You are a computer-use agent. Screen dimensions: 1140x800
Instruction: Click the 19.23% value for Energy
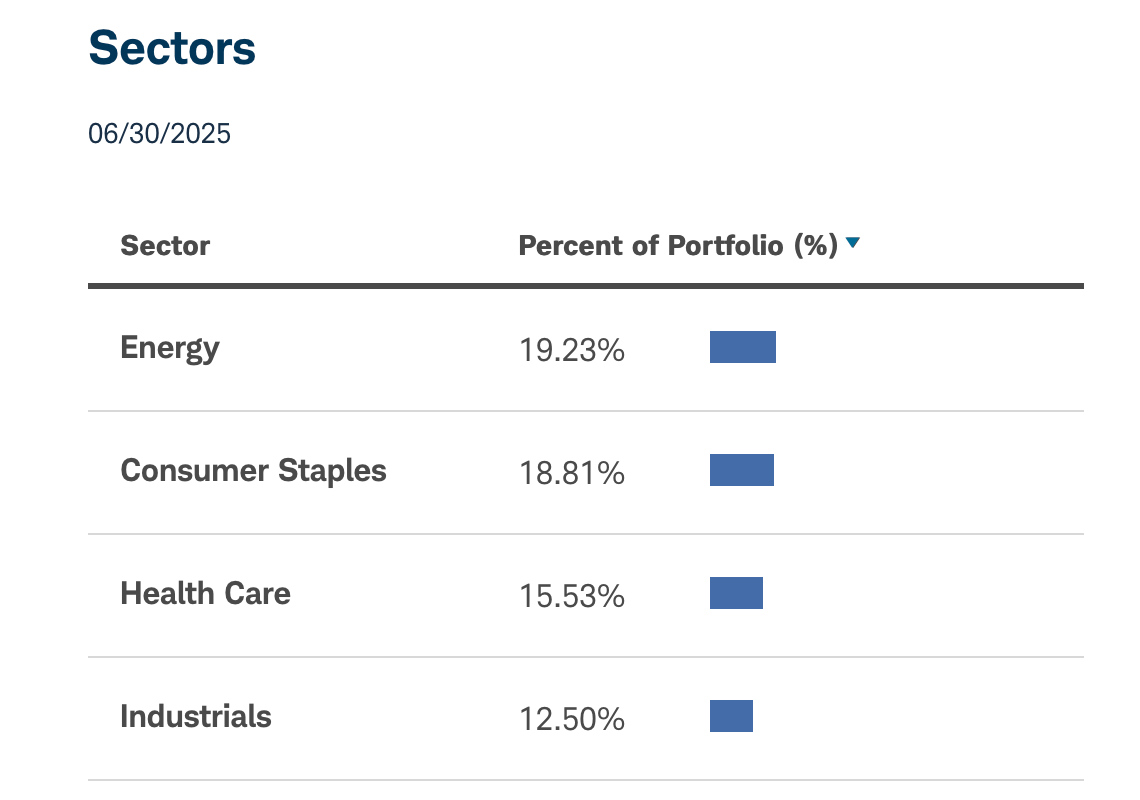tap(571, 350)
